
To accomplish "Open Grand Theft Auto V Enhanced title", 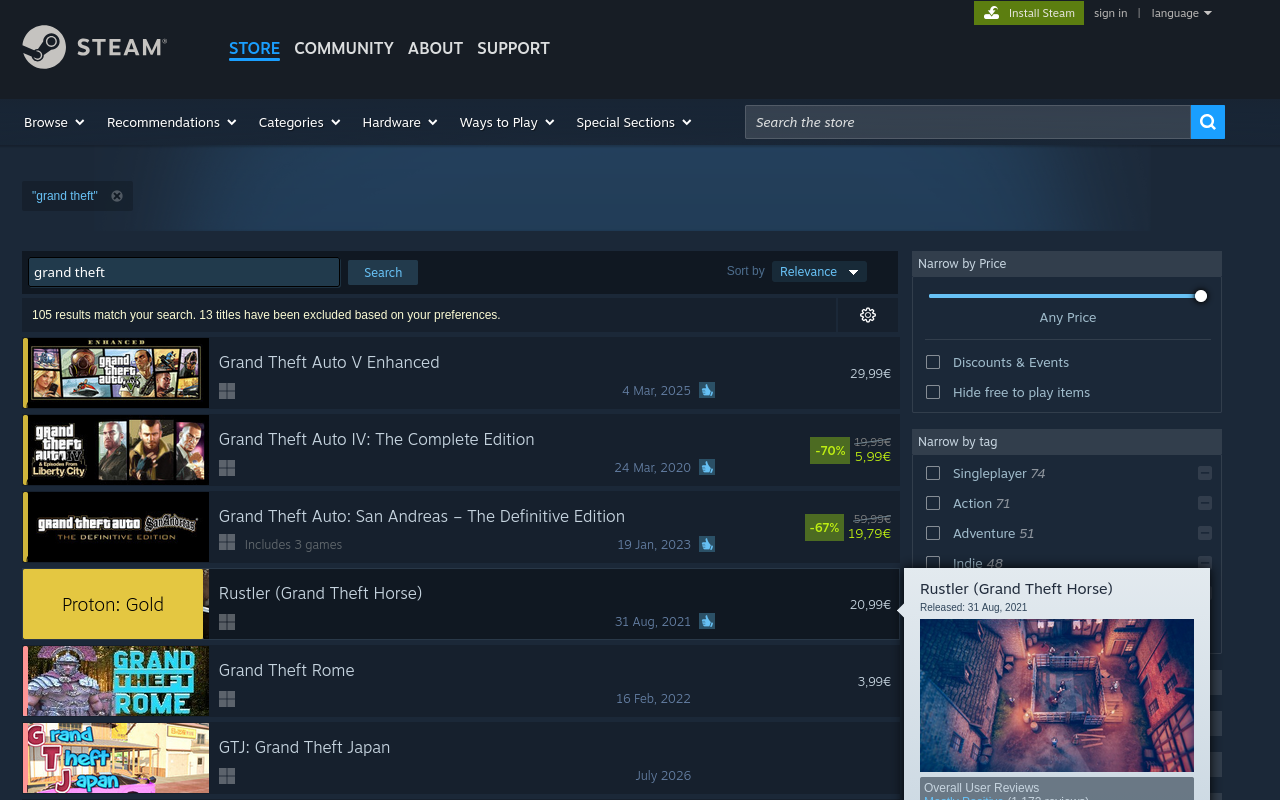I will pyautogui.click(x=329, y=362).
